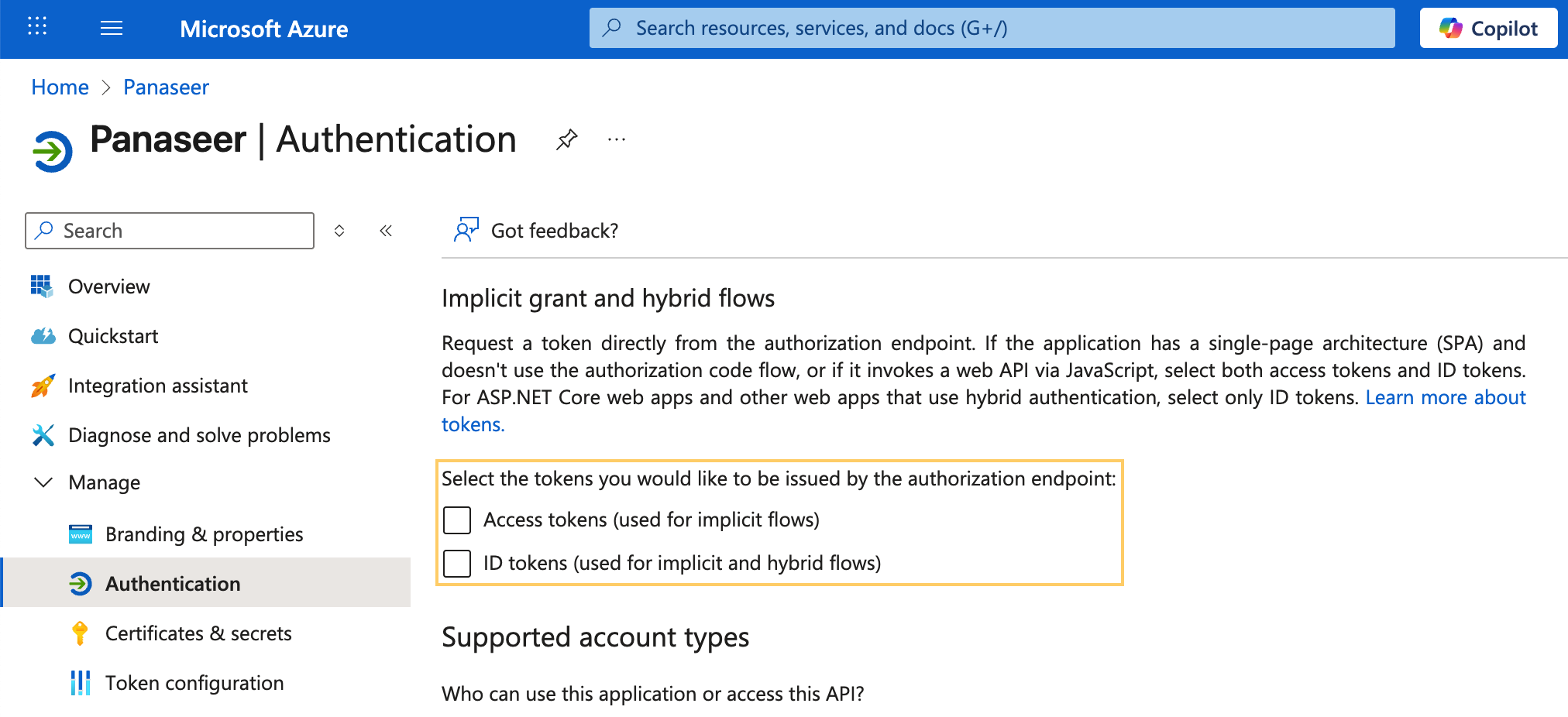This screenshot has height=717, width=1568.
Task: Open the ellipsis more options menu
Action: [x=617, y=139]
